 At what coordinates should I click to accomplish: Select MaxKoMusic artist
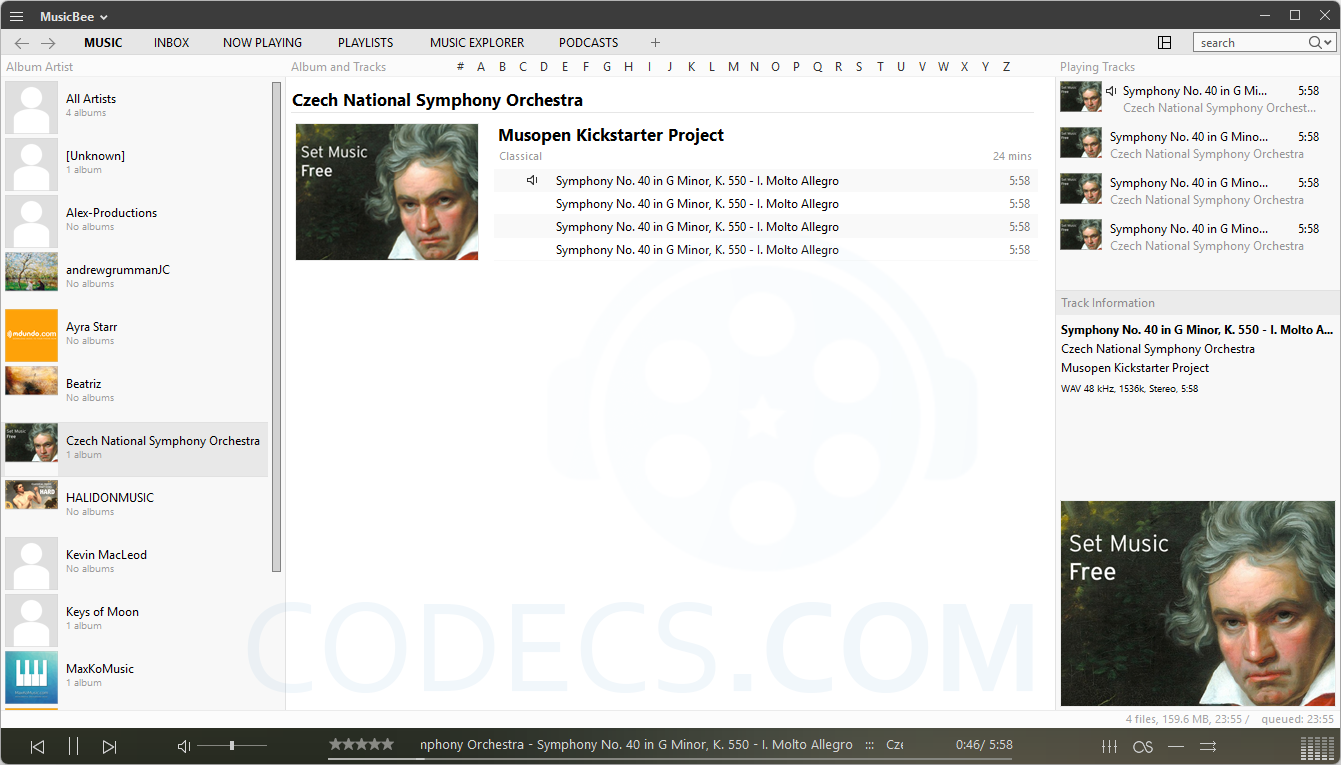click(136, 676)
